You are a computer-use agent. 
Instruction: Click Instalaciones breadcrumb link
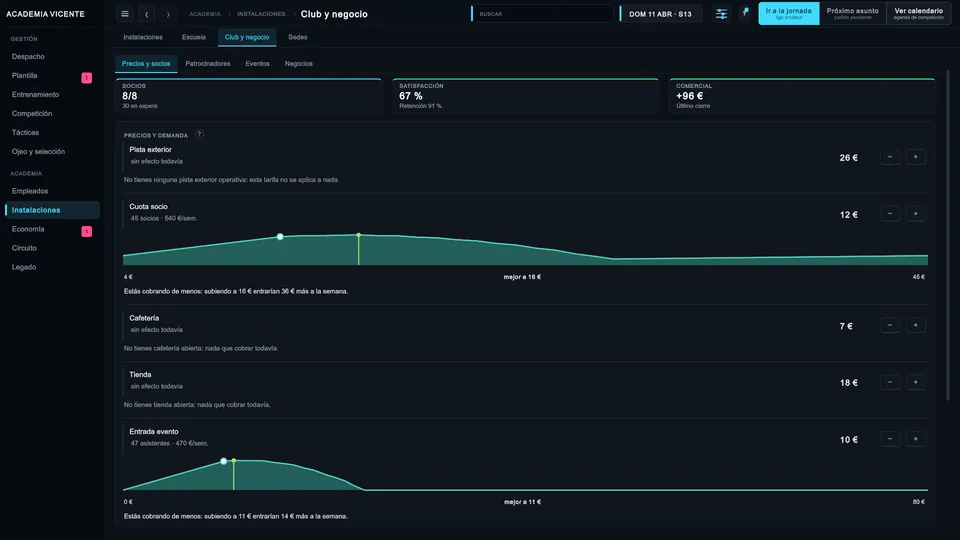261,14
